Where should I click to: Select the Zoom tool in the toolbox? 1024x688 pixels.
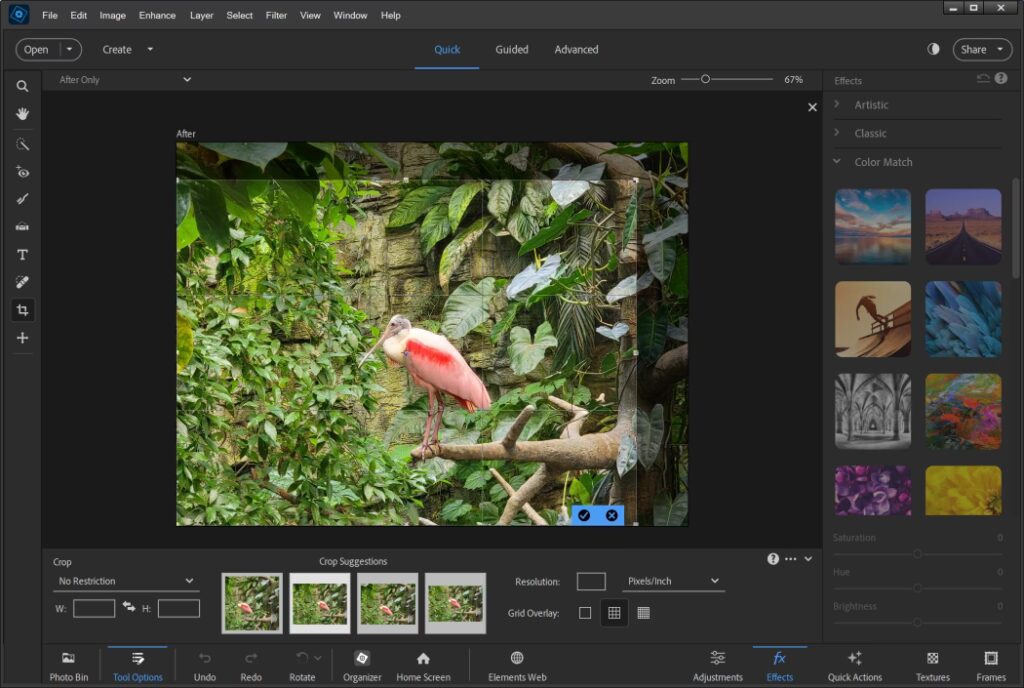tap(22, 87)
